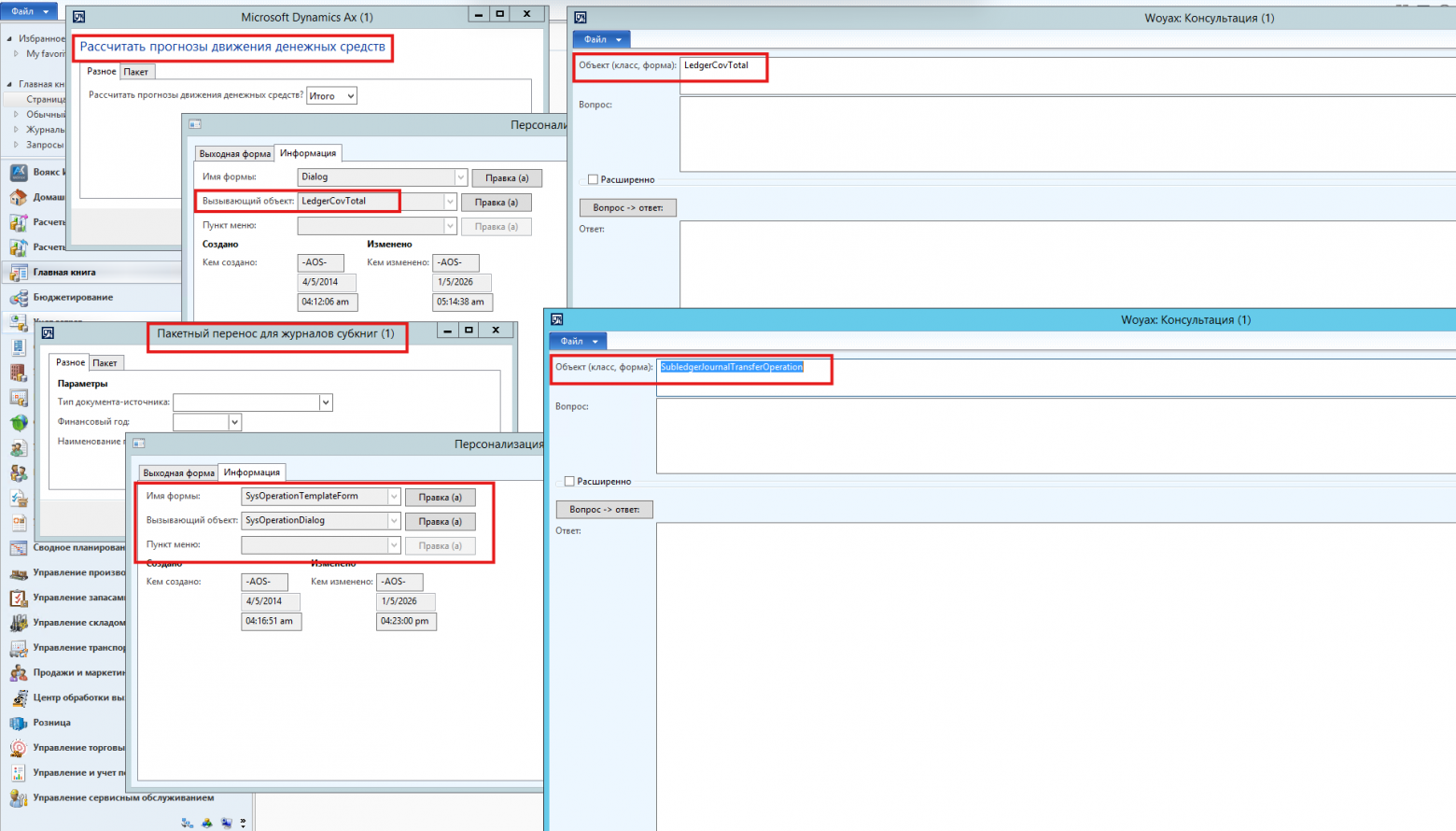
Task: Click the Управление сервисным обслуживанием module icon
Action: (19, 798)
